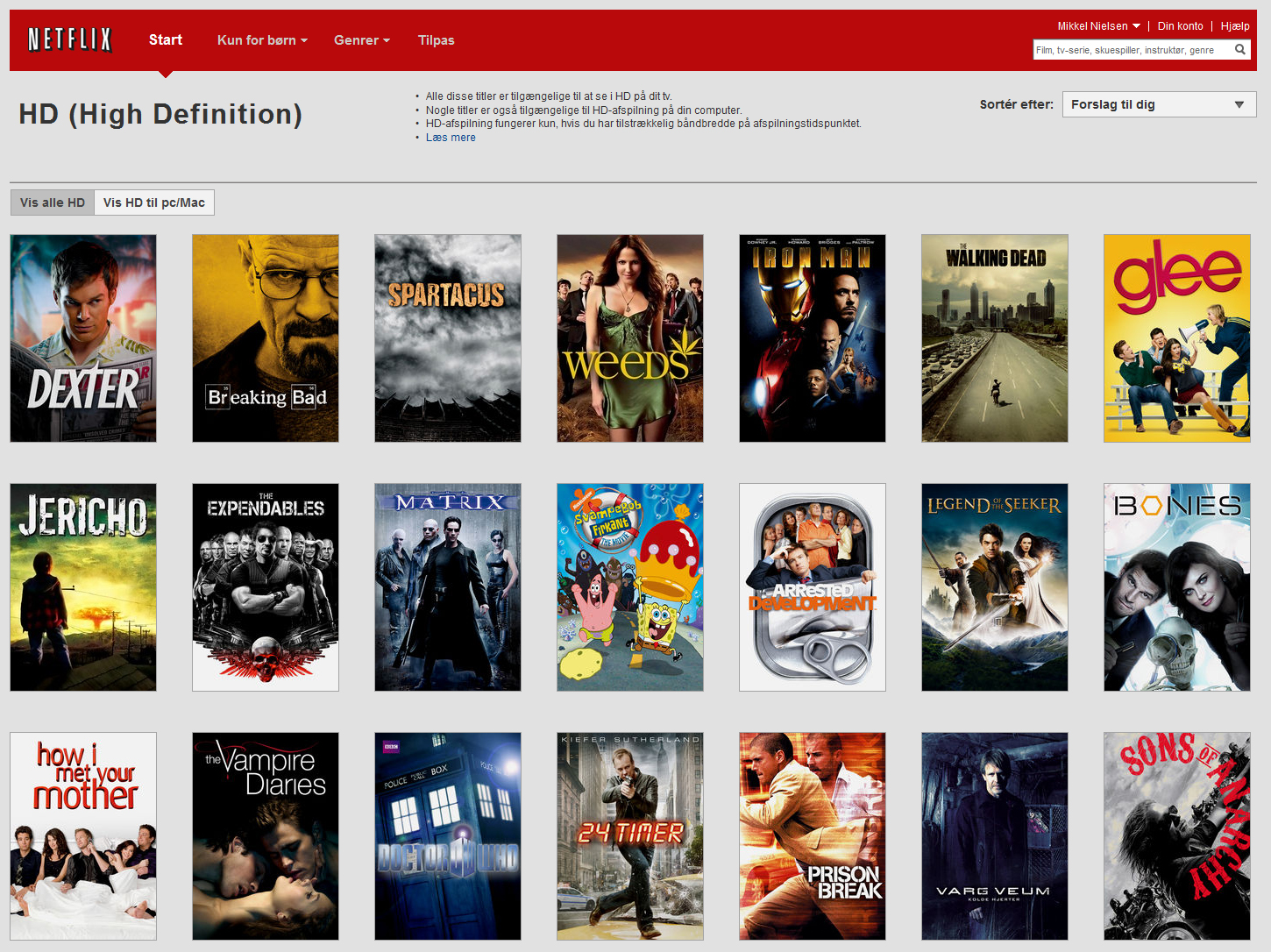
Task: Go to the Start tab
Action: [x=166, y=40]
